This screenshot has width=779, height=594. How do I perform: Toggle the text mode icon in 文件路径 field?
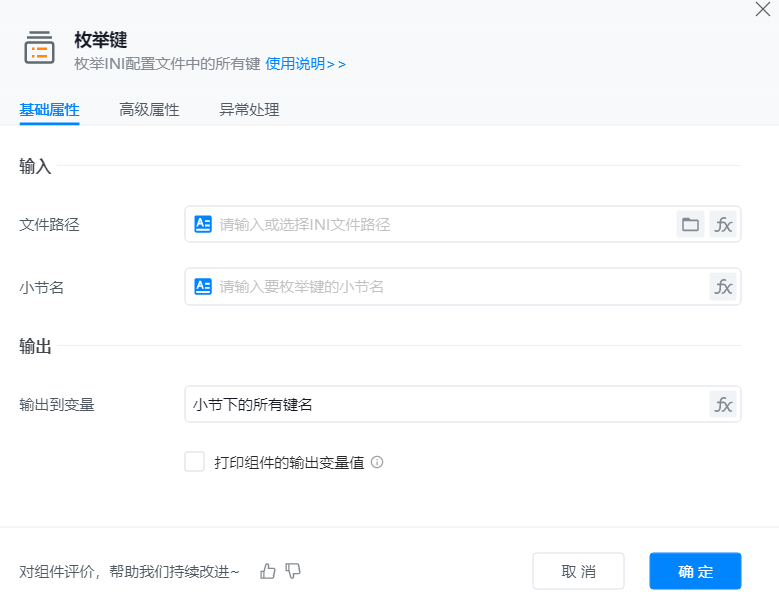tap(203, 224)
